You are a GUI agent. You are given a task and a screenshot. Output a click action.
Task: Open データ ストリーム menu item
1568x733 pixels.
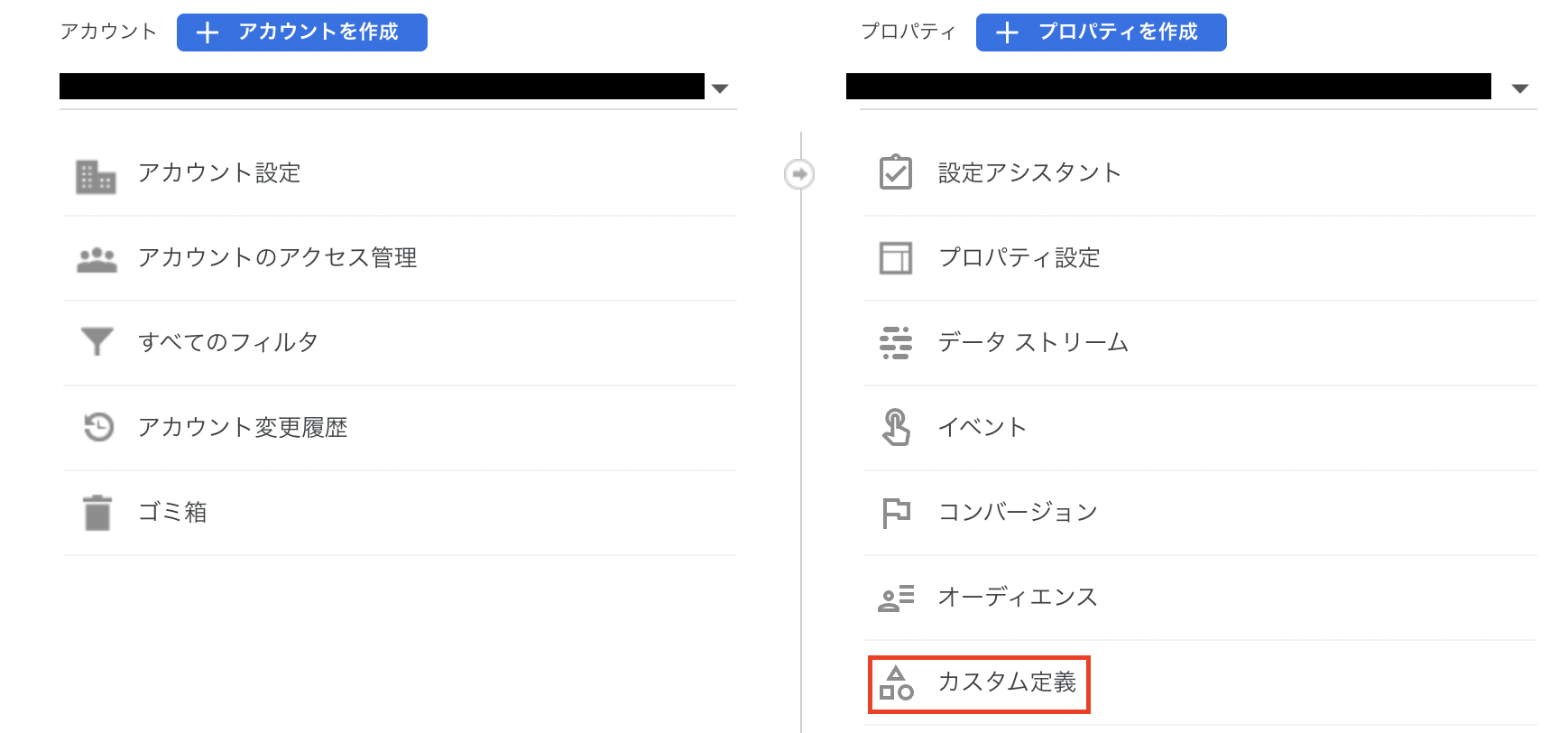pyautogui.click(x=1200, y=343)
